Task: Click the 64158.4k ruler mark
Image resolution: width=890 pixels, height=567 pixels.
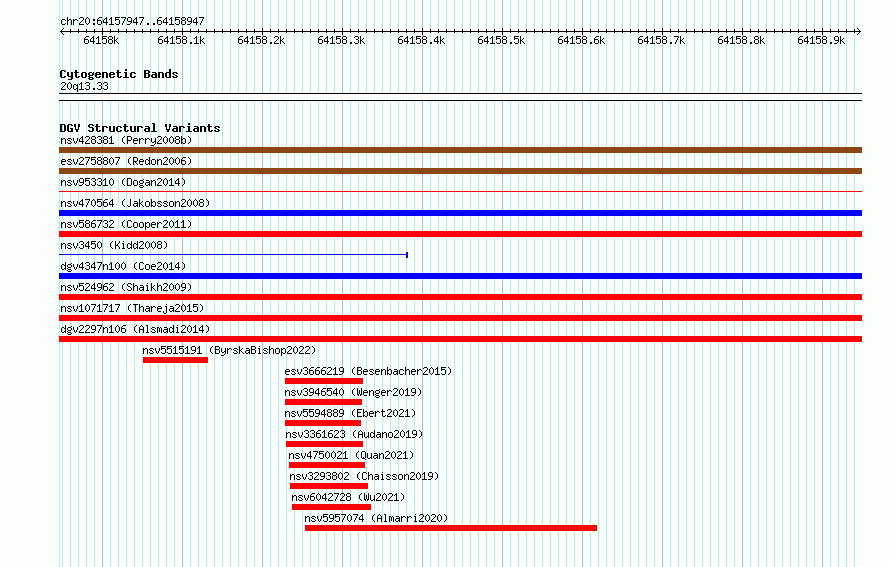Action: 421,40
